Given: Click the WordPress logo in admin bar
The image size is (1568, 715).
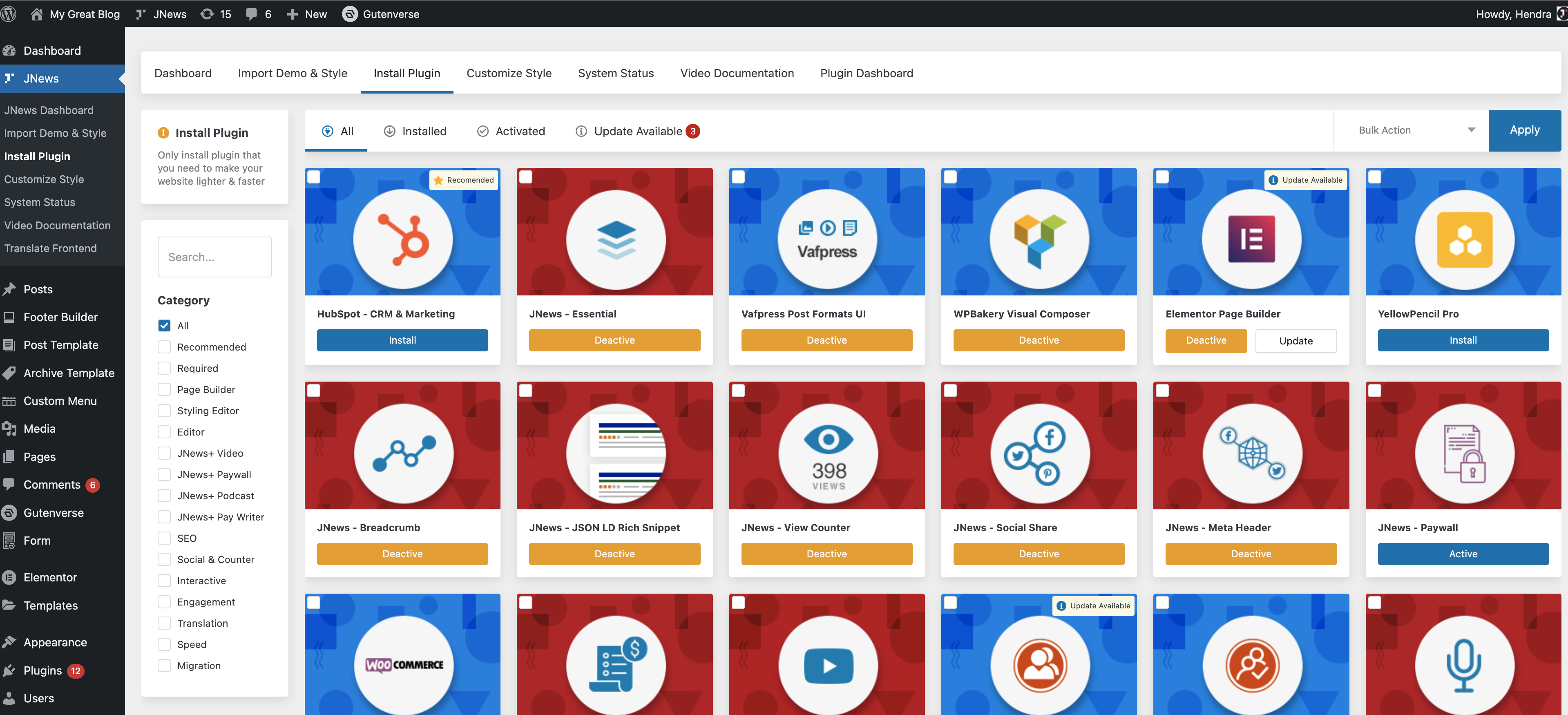Looking at the screenshot, I should [x=9, y=13].
